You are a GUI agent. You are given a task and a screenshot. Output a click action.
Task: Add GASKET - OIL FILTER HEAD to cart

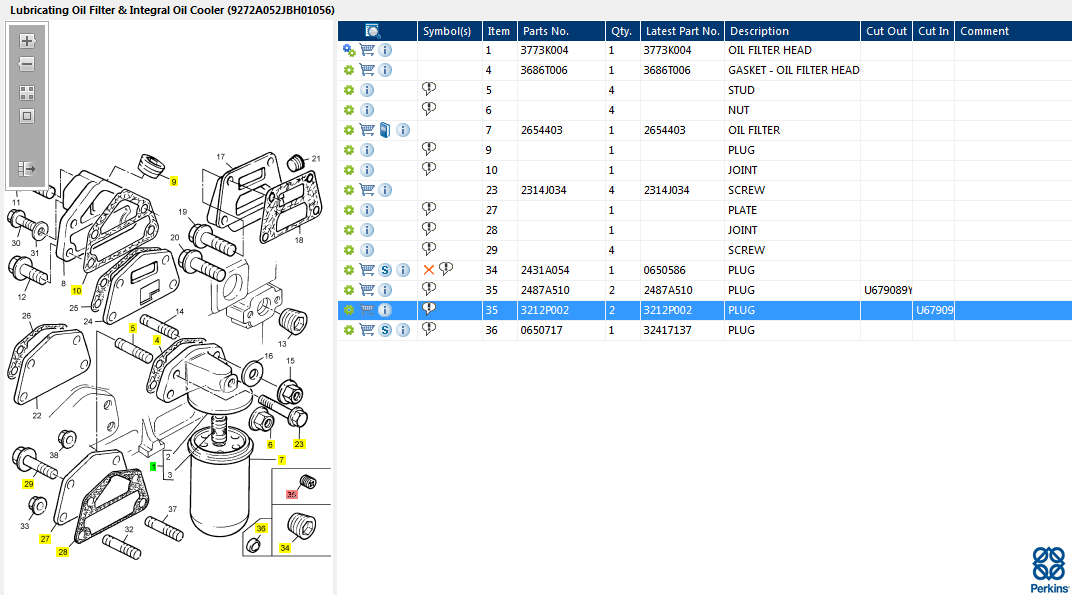367,70
